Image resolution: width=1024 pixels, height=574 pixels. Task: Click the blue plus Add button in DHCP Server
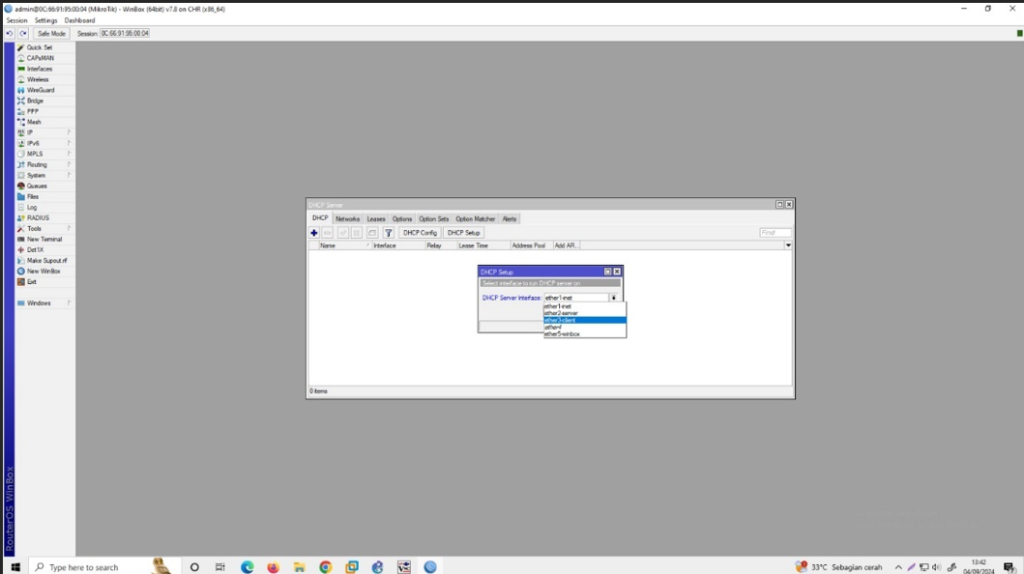point(314,232)
